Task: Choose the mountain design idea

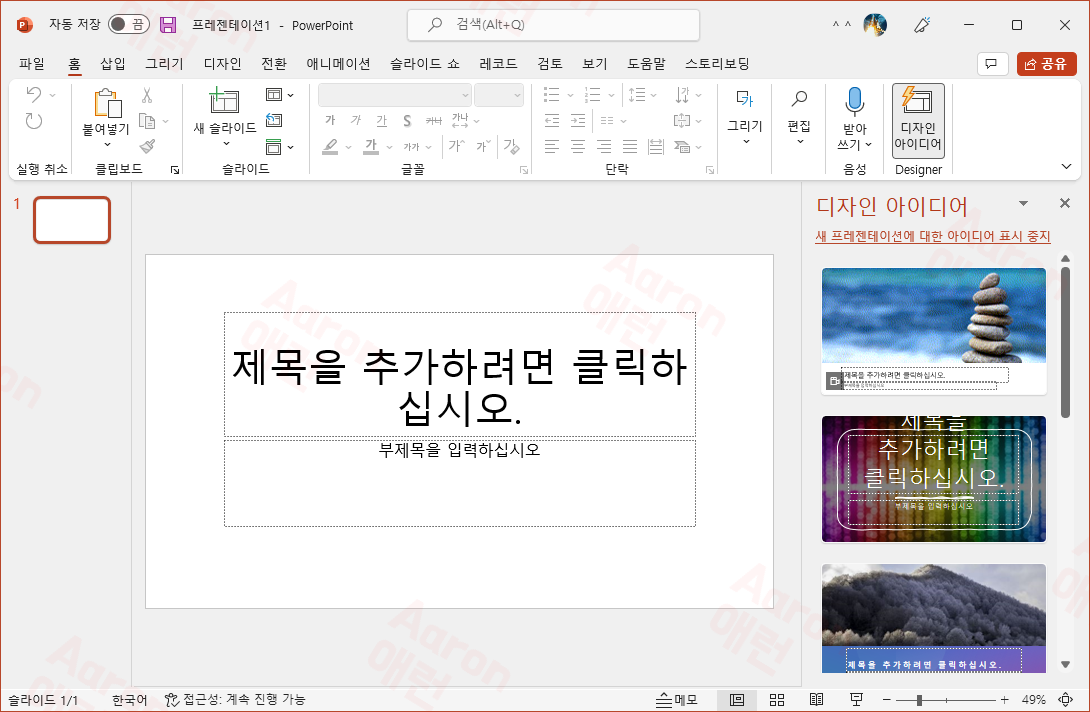Action: click(x=934, y=618)
